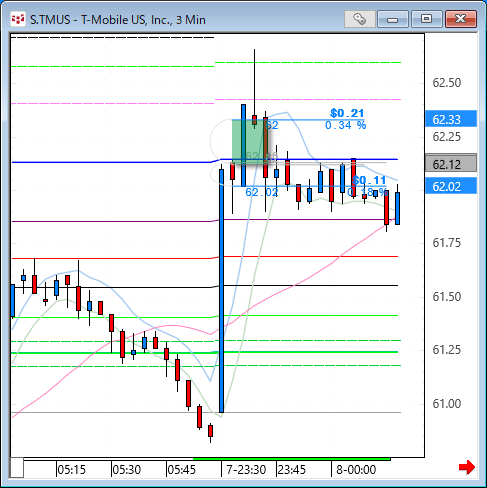Close the S.TMUS chart window
Viewport: 487px width, 488px height.
tap(461, 19)
